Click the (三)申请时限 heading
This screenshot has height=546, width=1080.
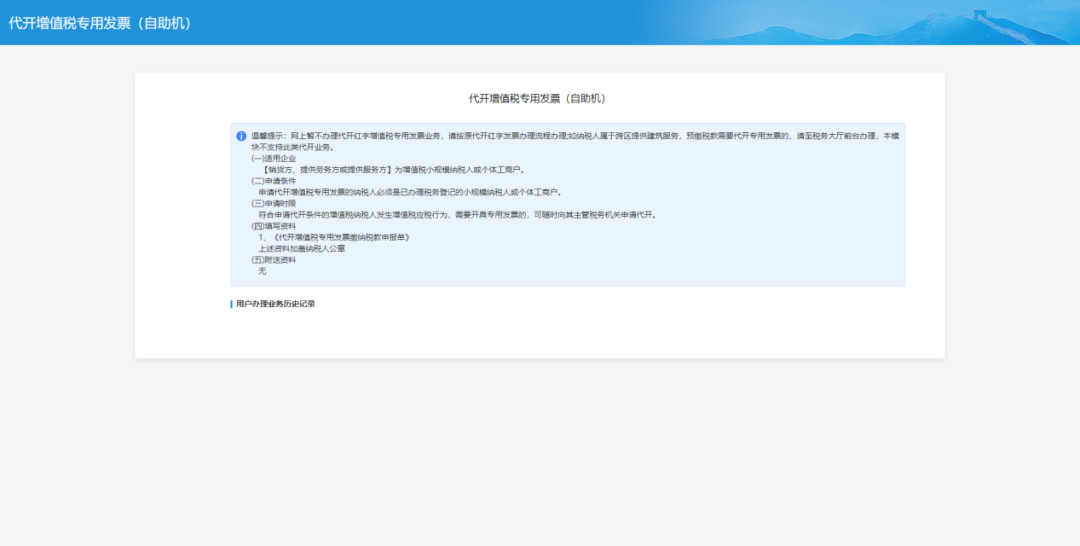point(273,203)
